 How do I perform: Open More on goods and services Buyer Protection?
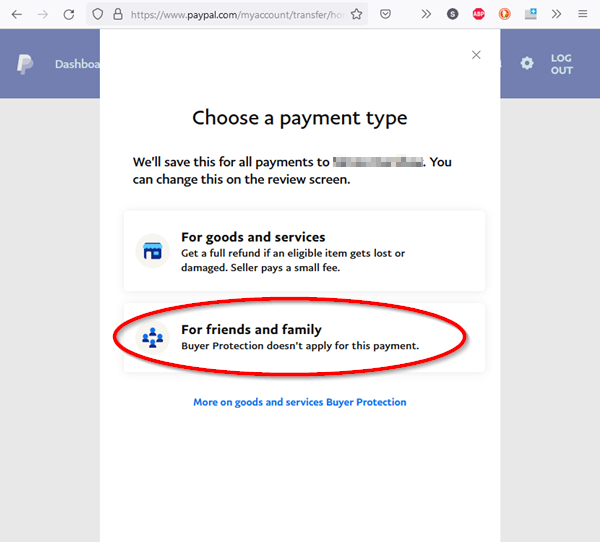tap(300, 402)
